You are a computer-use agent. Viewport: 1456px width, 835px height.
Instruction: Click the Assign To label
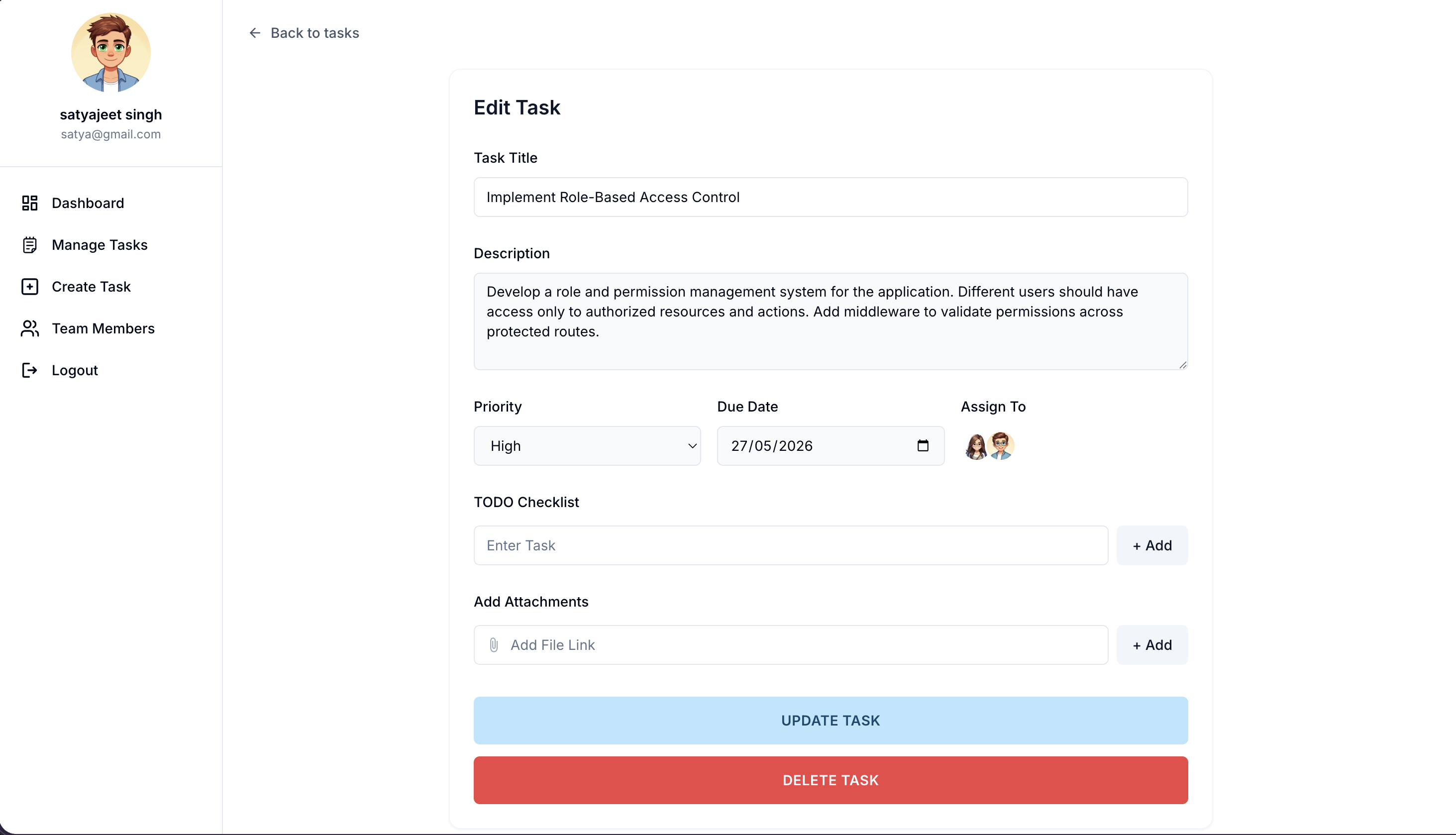(993, 407)
